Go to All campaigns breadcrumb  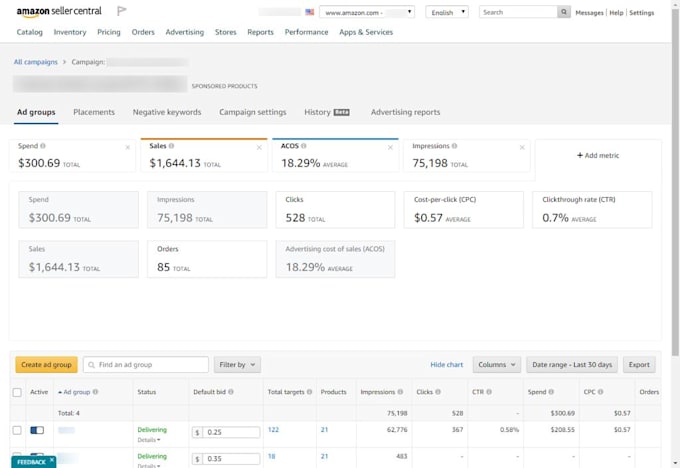tap(36, 62)
